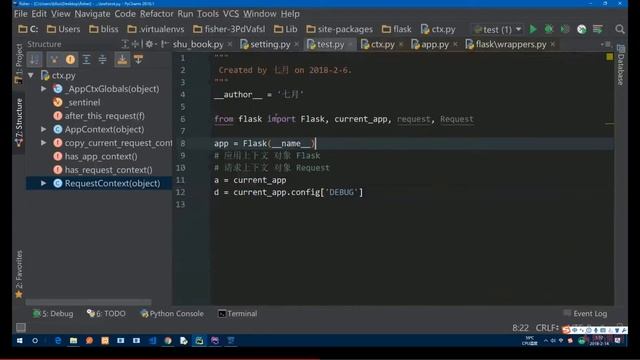Open the Refactor menu

[x=156, y=13]
